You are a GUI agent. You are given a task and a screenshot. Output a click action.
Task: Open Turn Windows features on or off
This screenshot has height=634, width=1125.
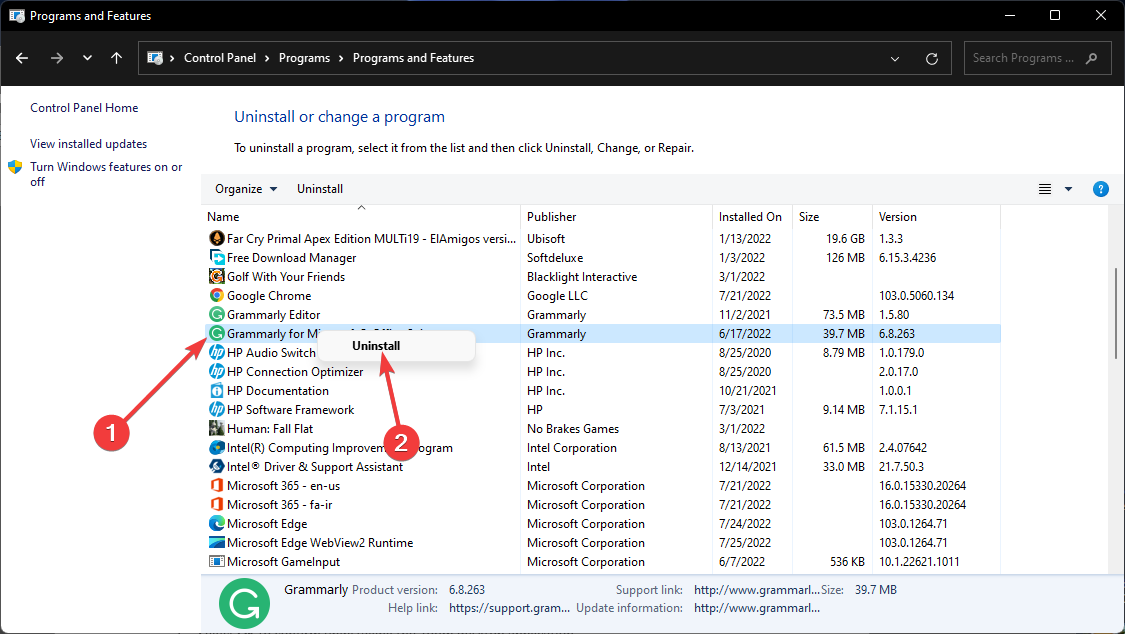[x=106, y=174]
